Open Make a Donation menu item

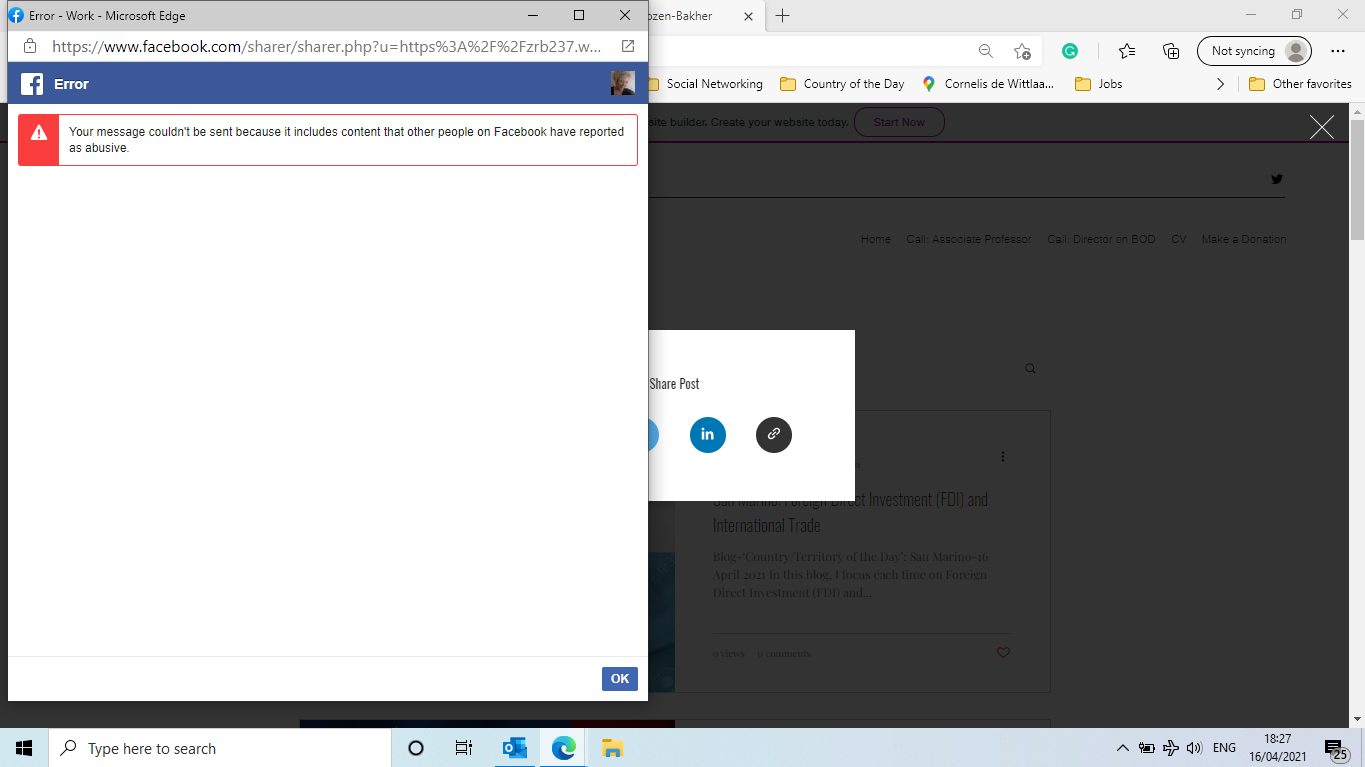(x=1244, y=239)
